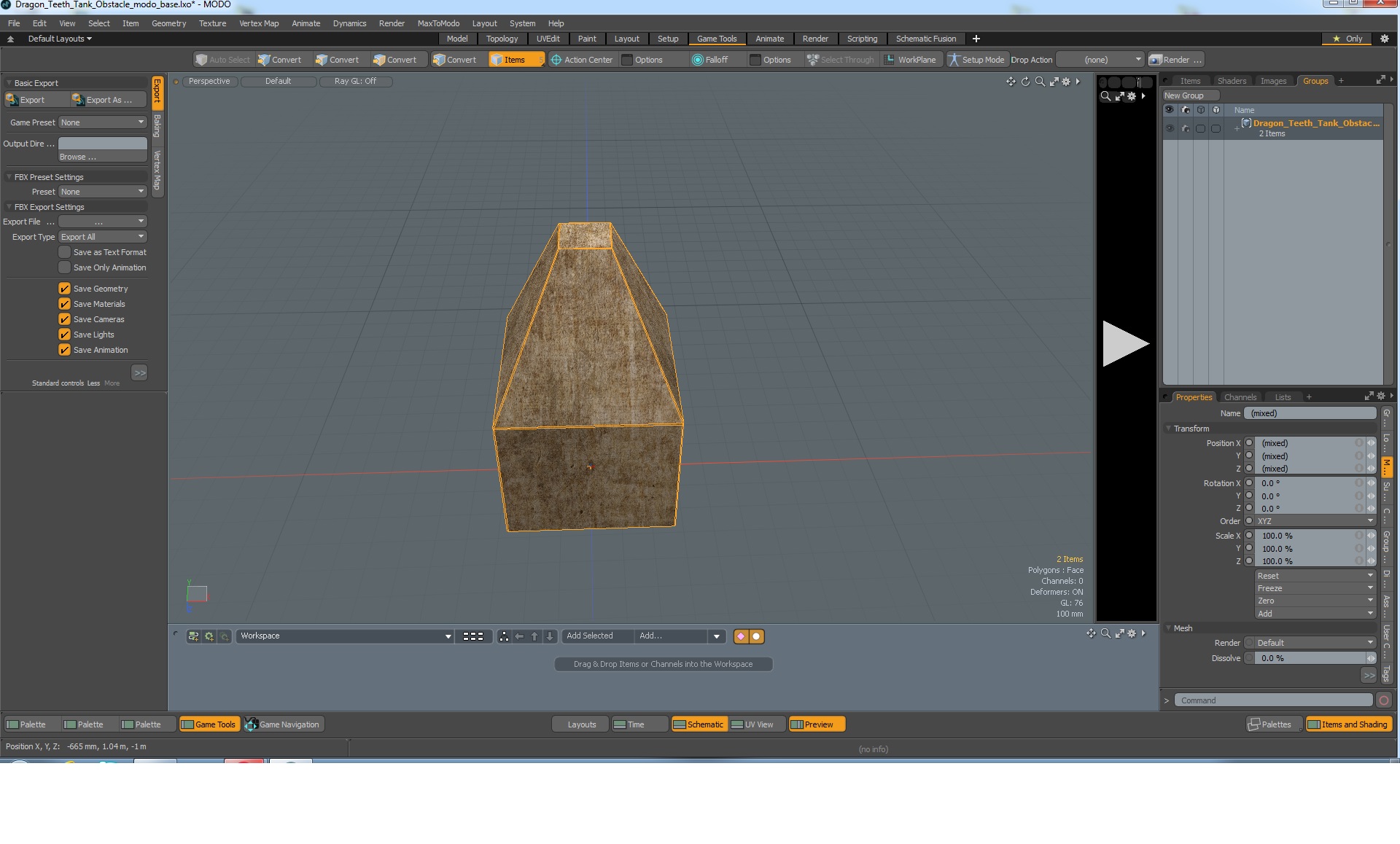Click the schematic hierarchy tree icon
Screen dimensions: 1400x844
(504, 636)
